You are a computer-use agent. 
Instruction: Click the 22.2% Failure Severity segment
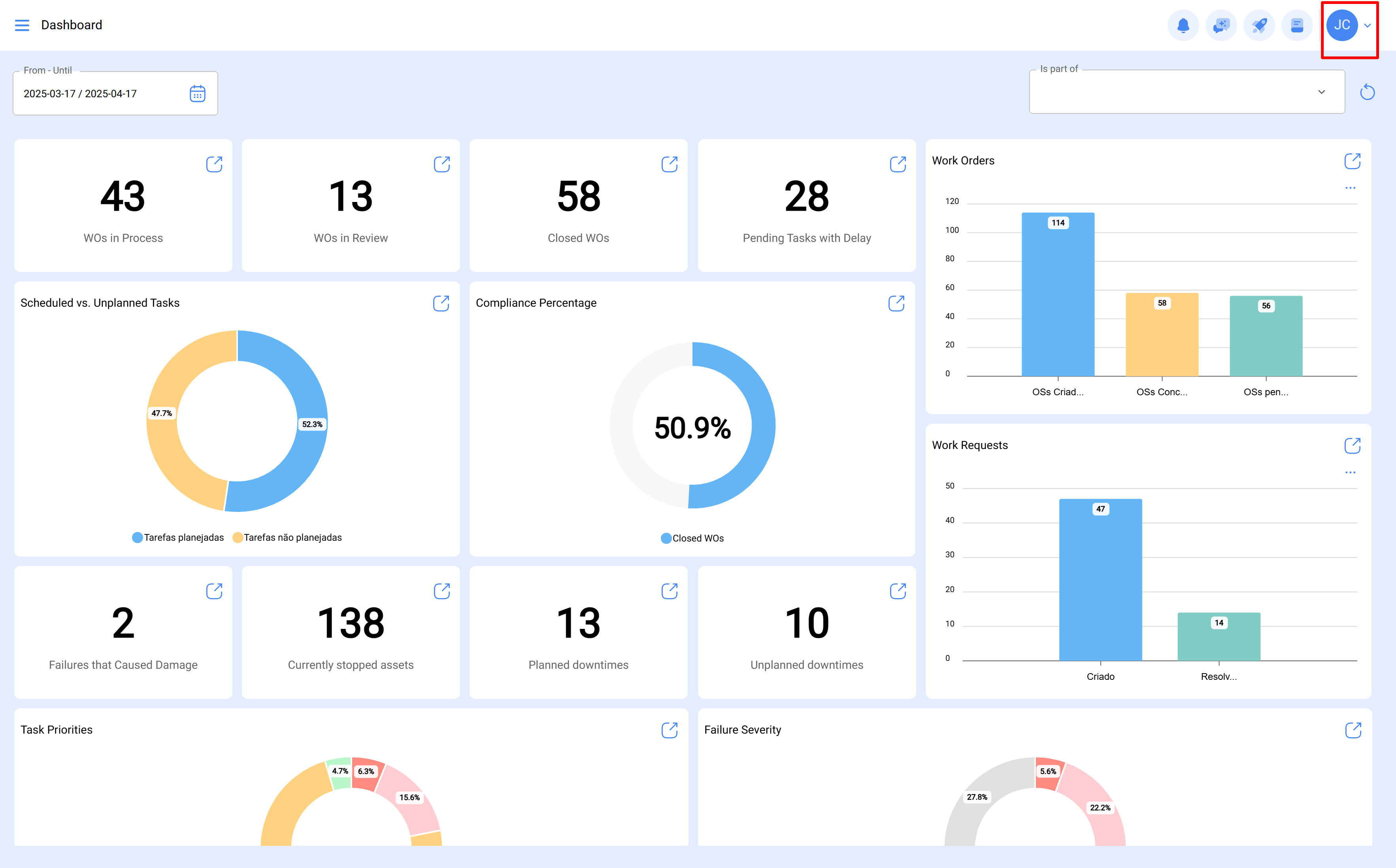[1100, 807]
